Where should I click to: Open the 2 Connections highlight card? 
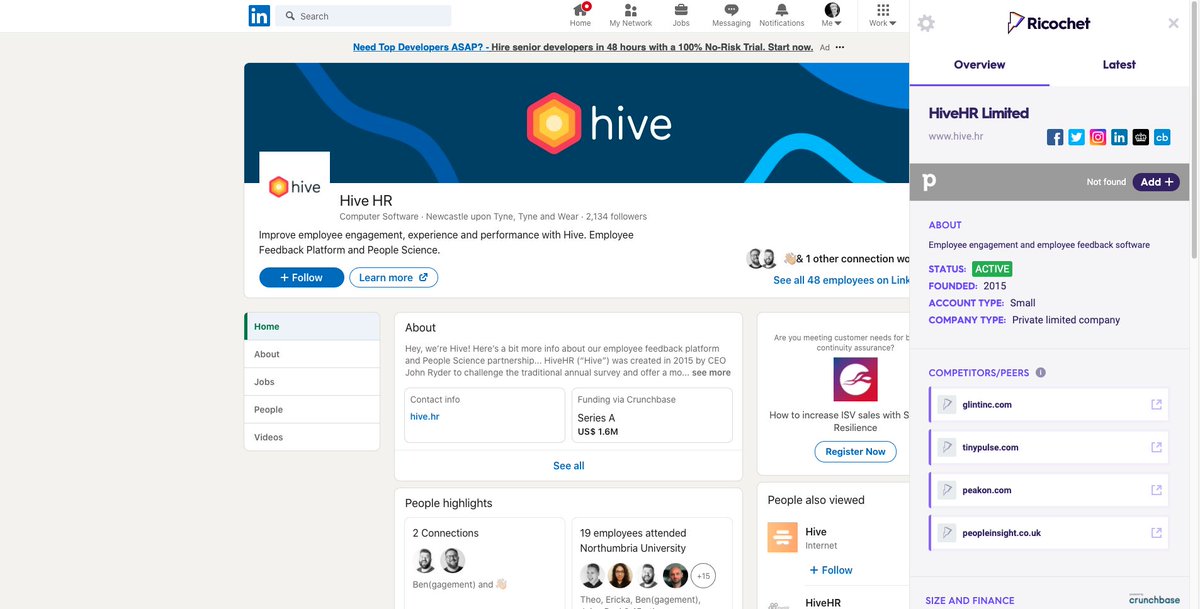484,563
